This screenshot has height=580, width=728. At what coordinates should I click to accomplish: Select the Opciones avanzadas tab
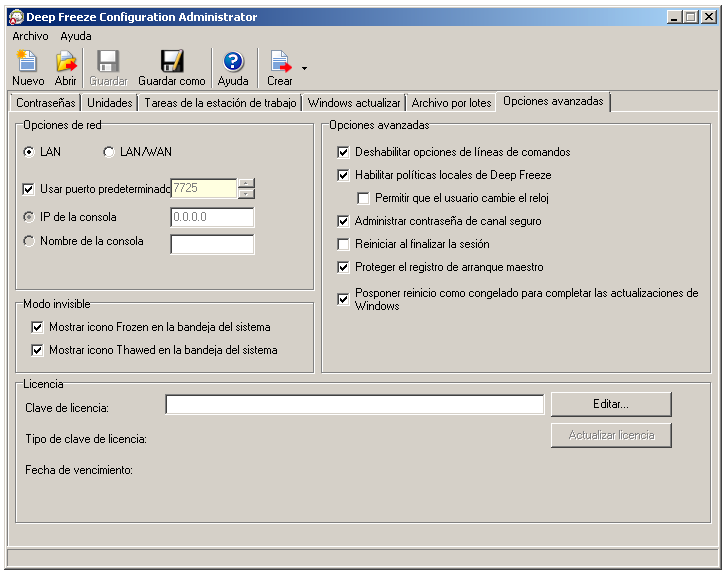(x=553, y=101)
